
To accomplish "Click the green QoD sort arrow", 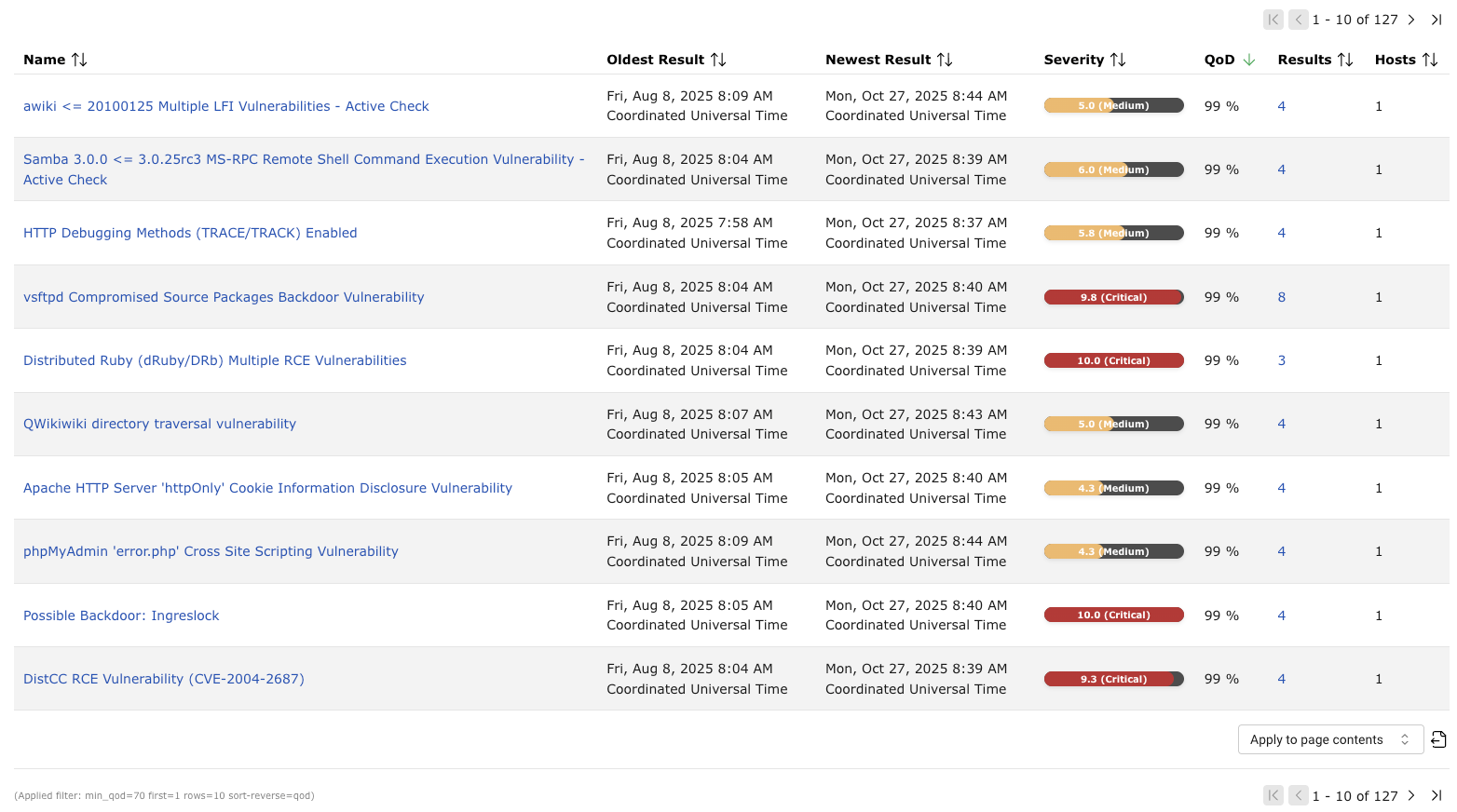I will 1249,60.
